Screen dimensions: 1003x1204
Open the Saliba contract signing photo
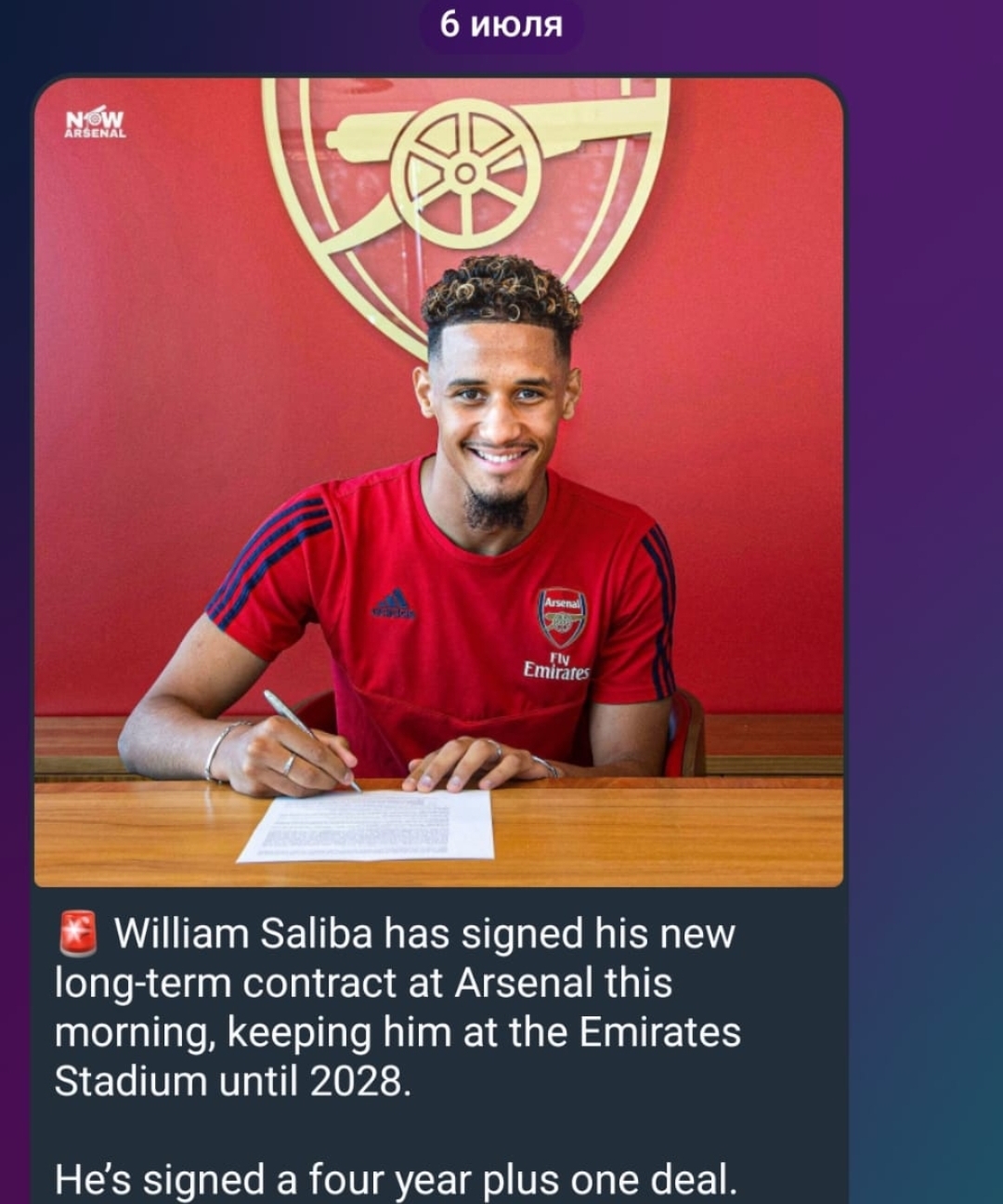[x=438, y=482]
